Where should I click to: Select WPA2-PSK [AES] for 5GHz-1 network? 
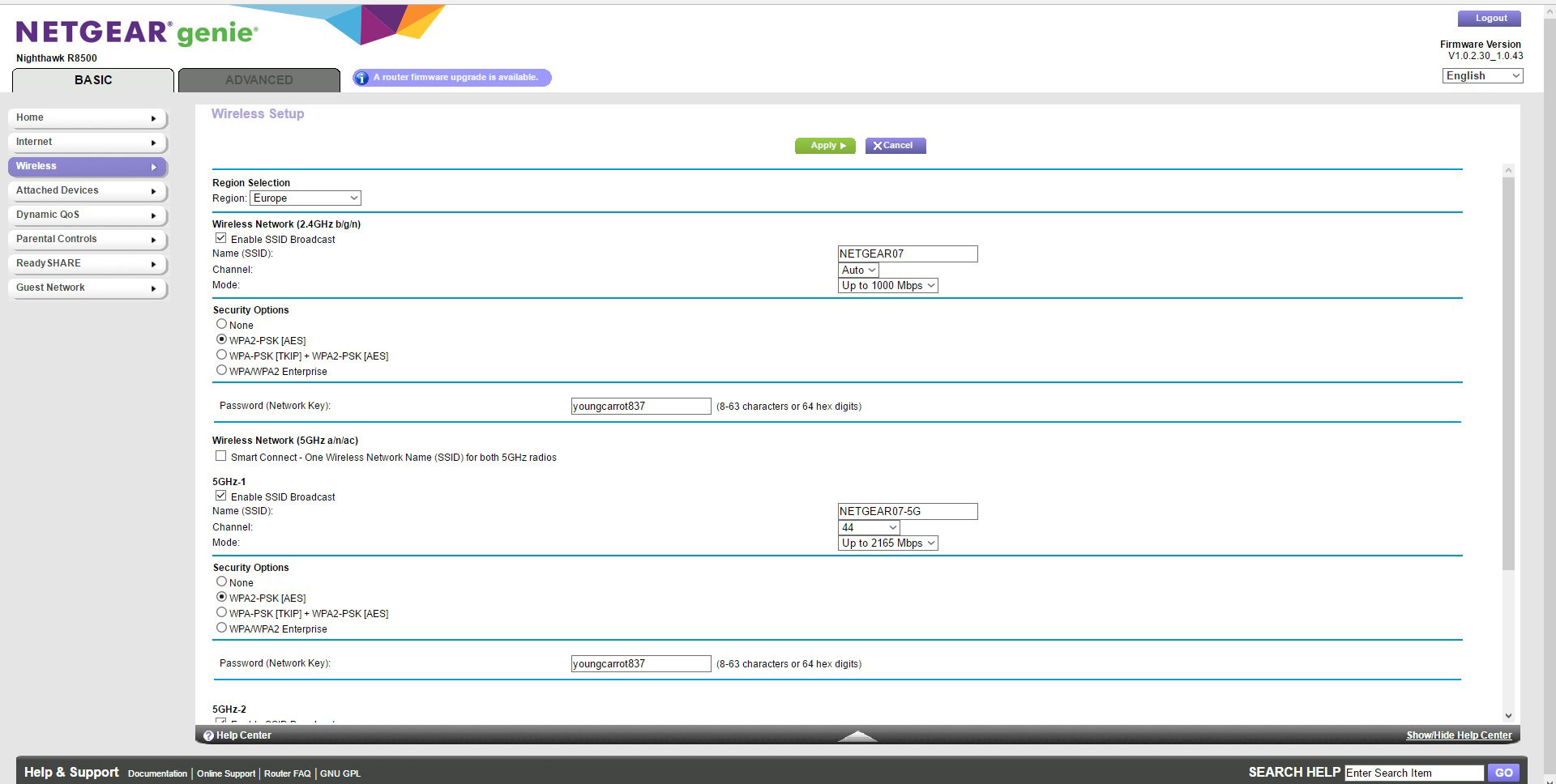(x=221, y=597)
